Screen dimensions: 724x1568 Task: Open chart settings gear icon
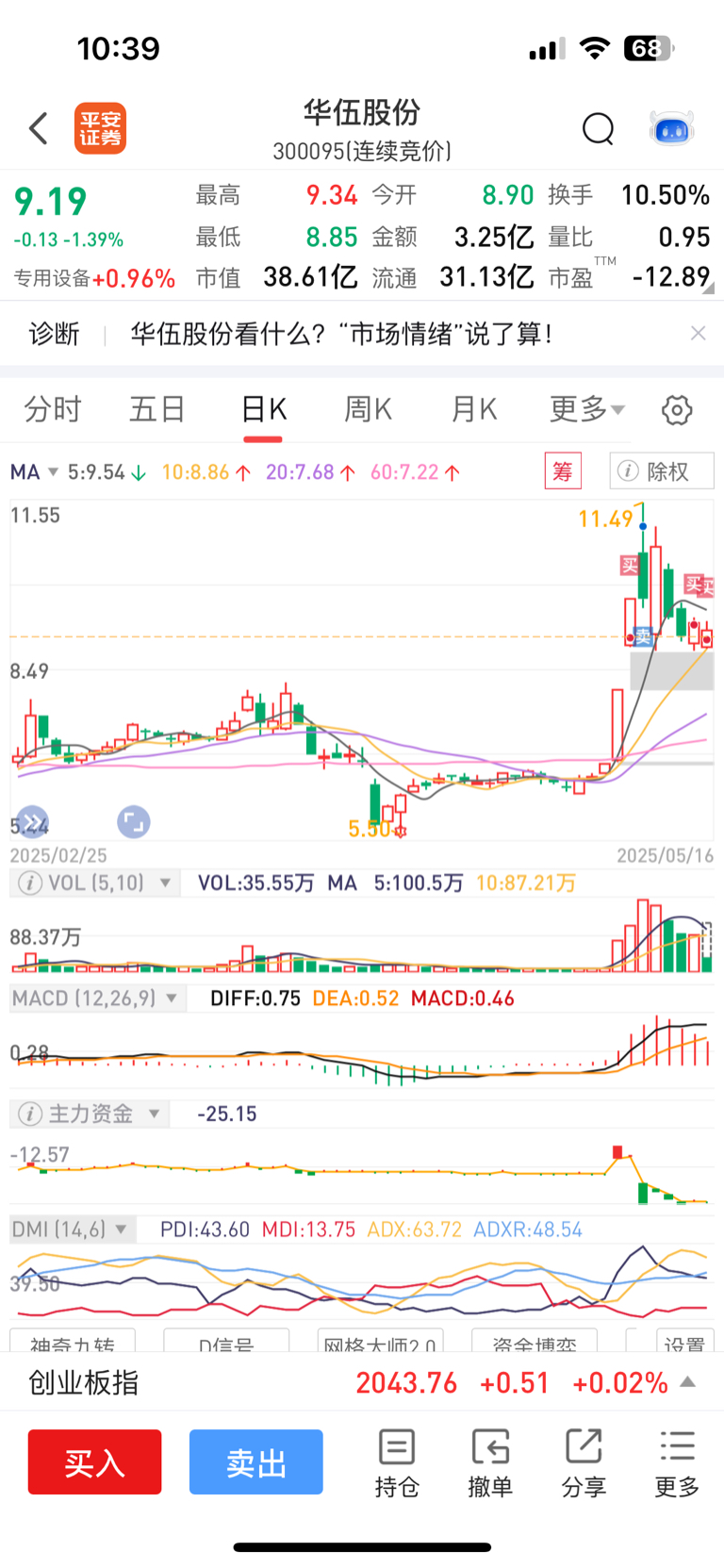[677, 410]
